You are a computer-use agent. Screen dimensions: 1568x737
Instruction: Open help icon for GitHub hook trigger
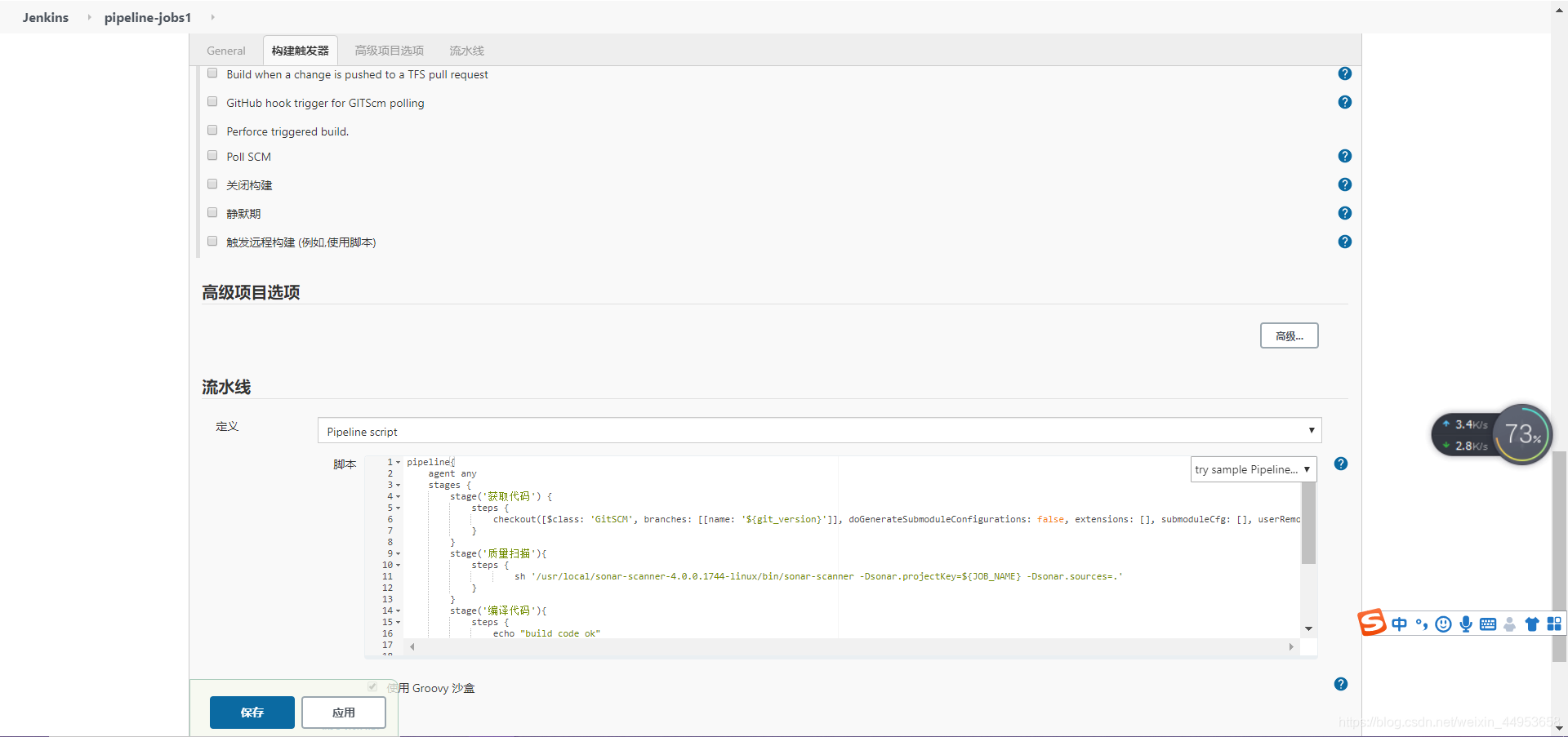coord(1344,103)
